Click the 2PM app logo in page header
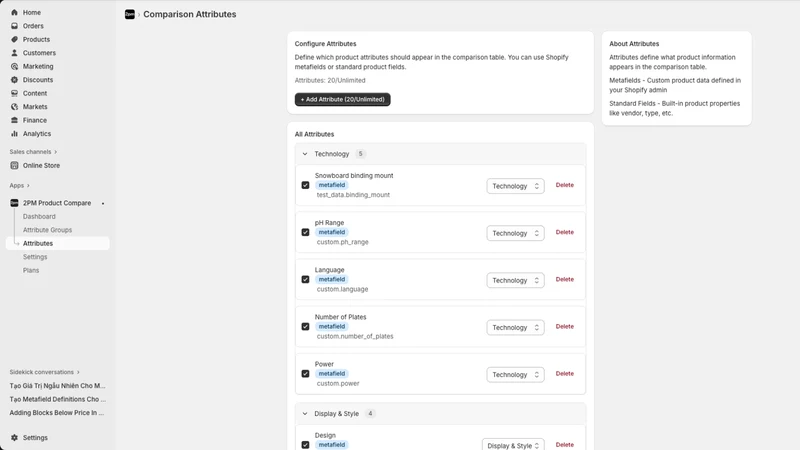The image size is (800, 450). coord(130,14)
